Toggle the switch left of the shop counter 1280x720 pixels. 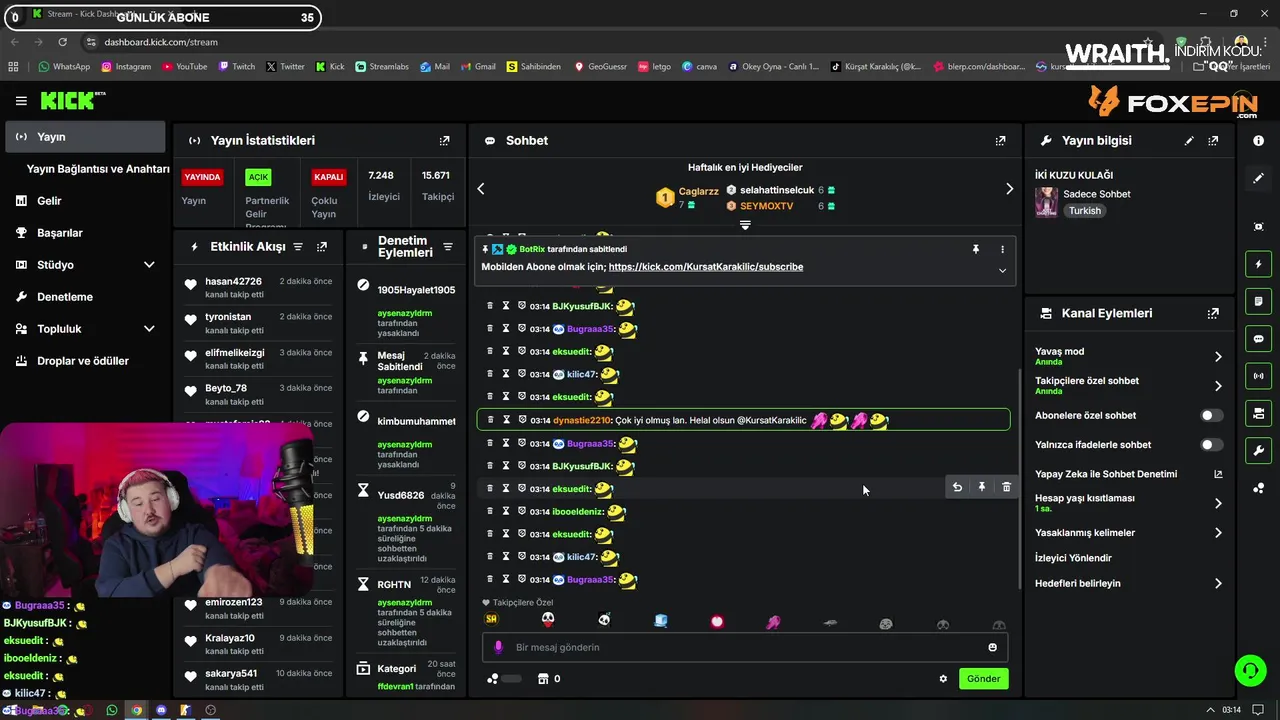[510, 679]
